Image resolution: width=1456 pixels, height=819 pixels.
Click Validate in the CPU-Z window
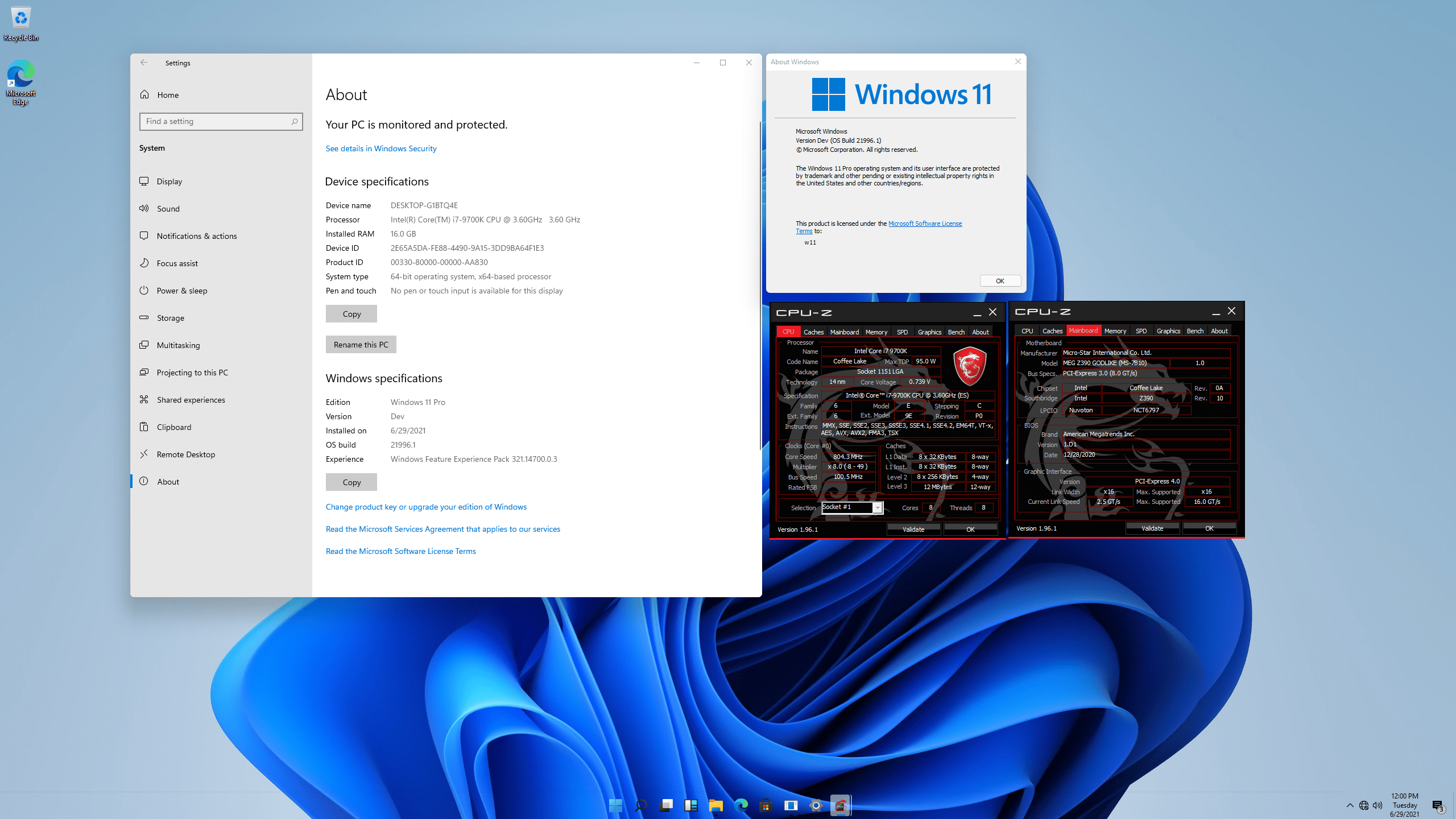tap(913, 529)
